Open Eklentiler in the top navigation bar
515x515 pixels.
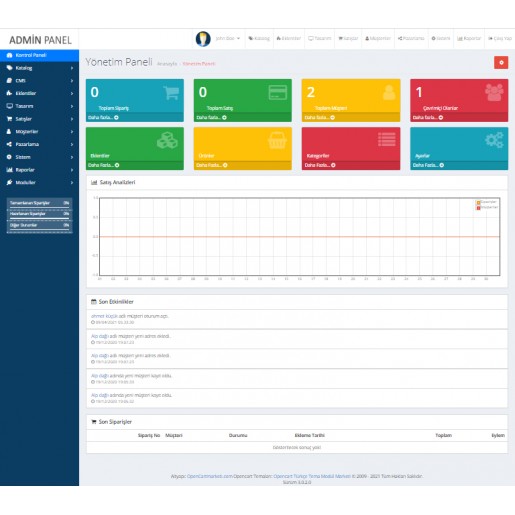point(289,38)
